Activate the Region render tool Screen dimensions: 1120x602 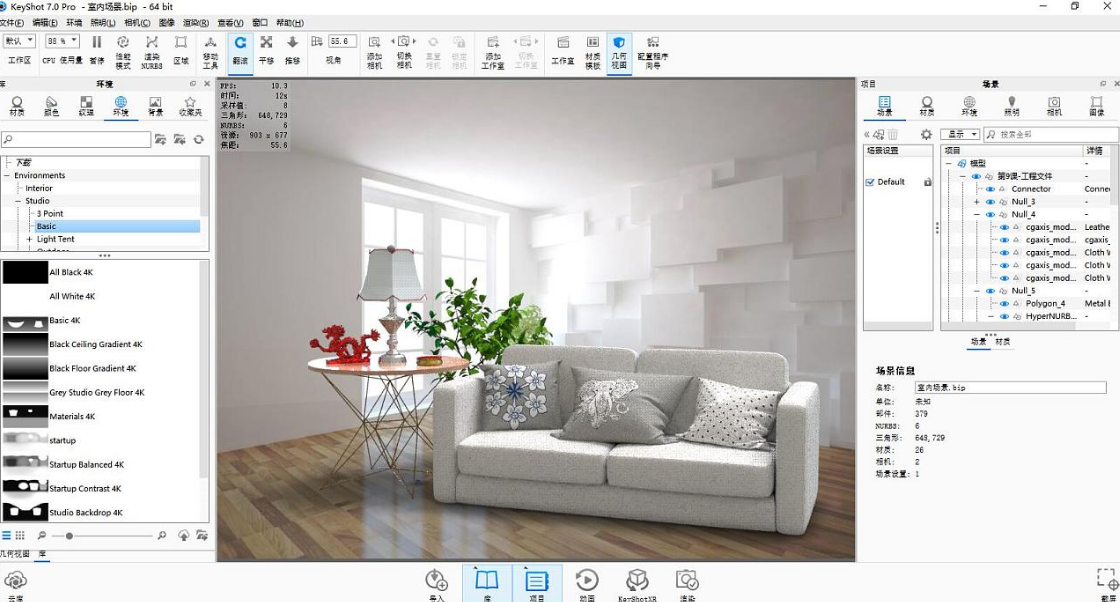181,49
